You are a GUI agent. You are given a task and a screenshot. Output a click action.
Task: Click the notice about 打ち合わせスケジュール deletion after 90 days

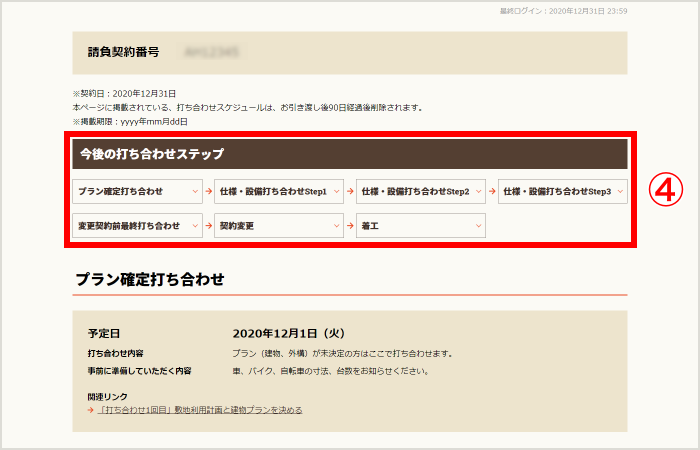tap(248, 108)
